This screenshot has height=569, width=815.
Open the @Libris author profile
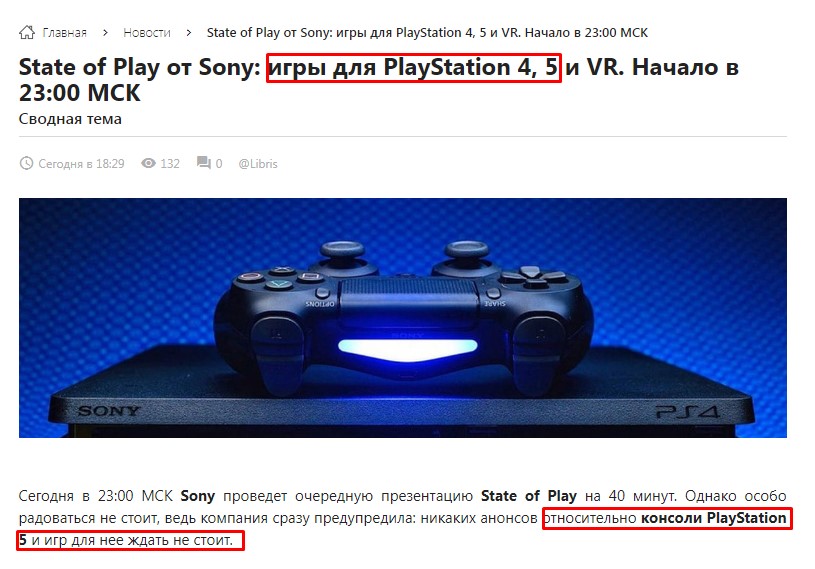[x=258, y=164]
